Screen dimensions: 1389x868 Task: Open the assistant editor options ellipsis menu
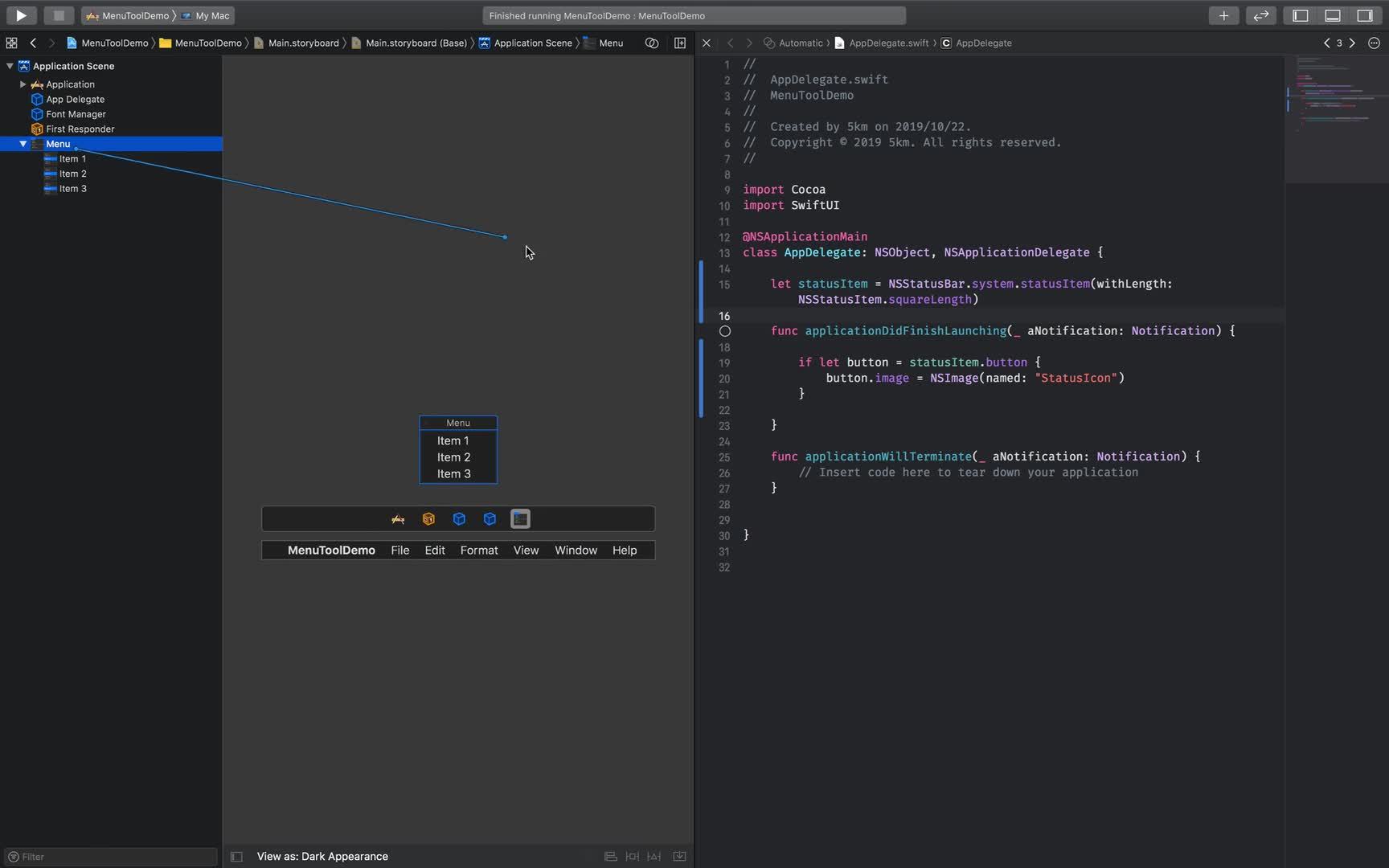click(x=1374, y=43)
